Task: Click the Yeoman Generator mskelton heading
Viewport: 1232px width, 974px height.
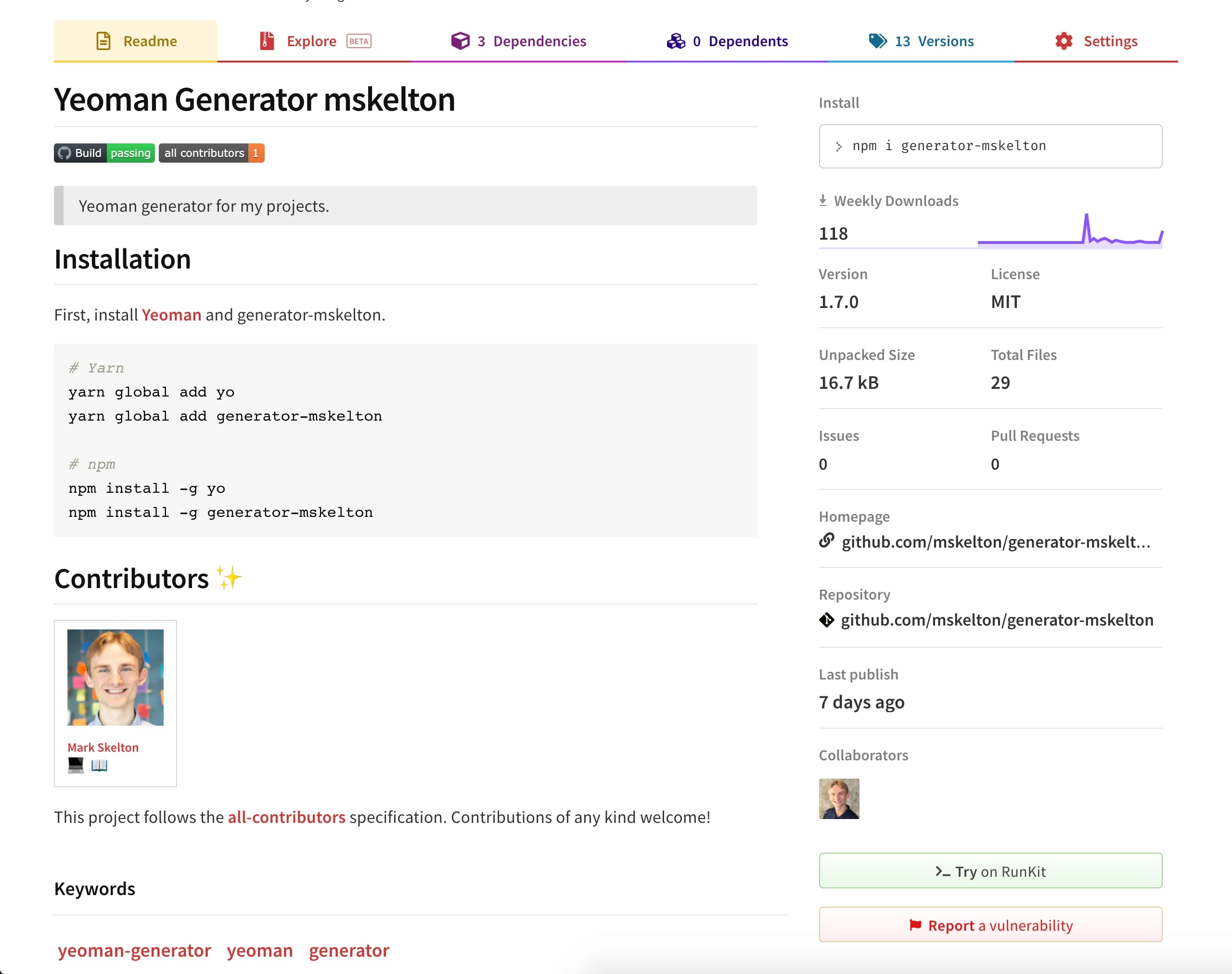Action: tap(255, 99)
